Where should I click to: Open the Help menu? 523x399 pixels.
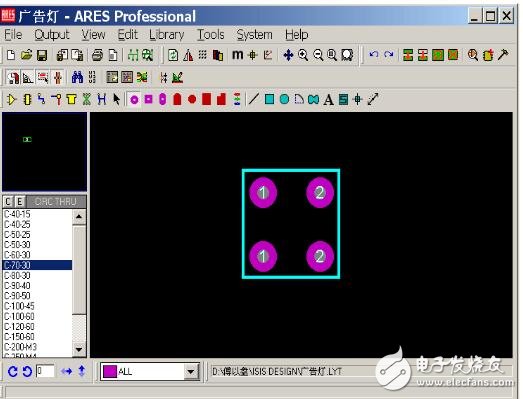pyautogui.click(x=297, y=35)
